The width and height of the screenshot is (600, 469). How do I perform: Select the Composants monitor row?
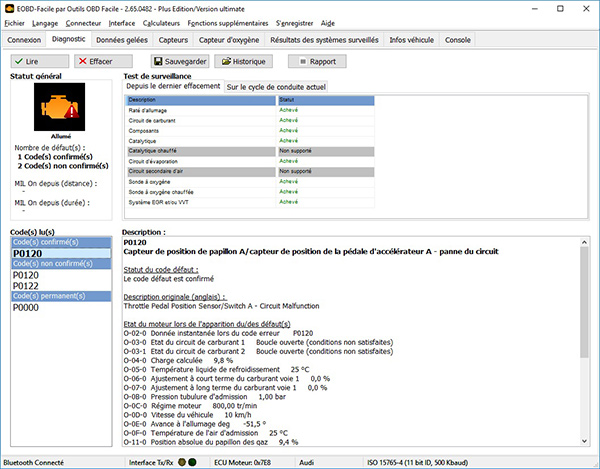click(250, 130)
